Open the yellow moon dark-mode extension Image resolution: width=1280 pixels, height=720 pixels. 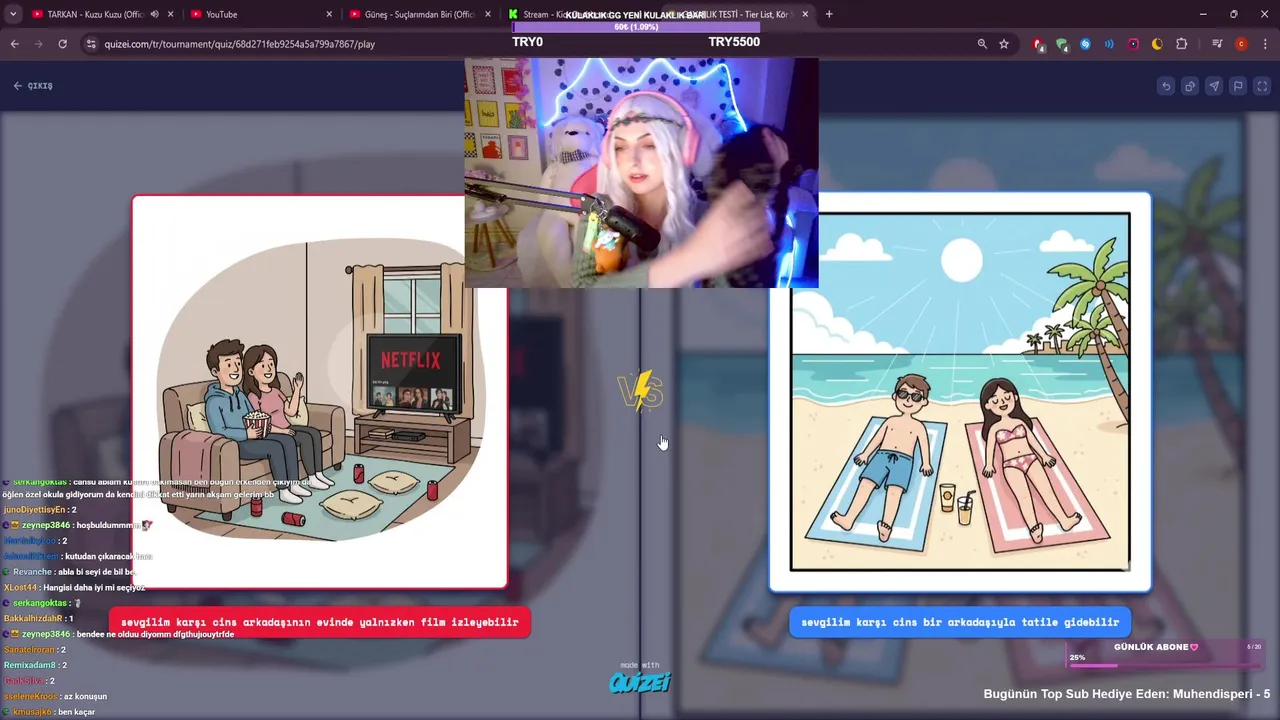[1157, 44]
